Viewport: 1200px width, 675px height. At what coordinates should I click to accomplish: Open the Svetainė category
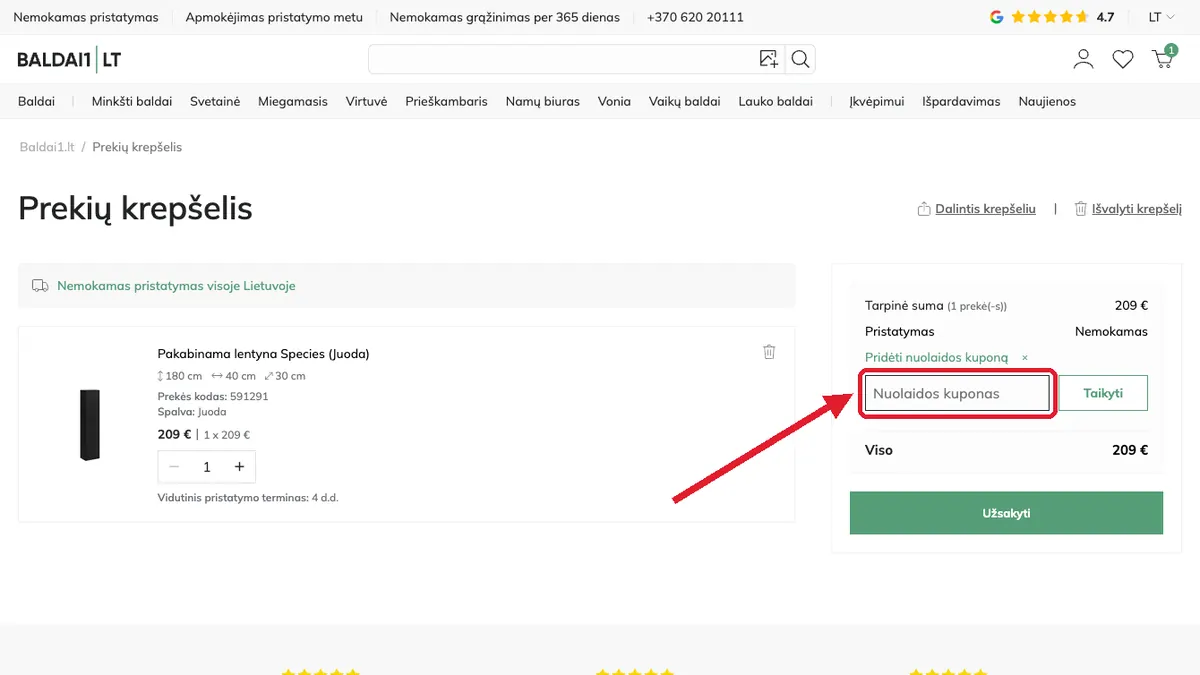pyautogui.click(x=215, y=101)
